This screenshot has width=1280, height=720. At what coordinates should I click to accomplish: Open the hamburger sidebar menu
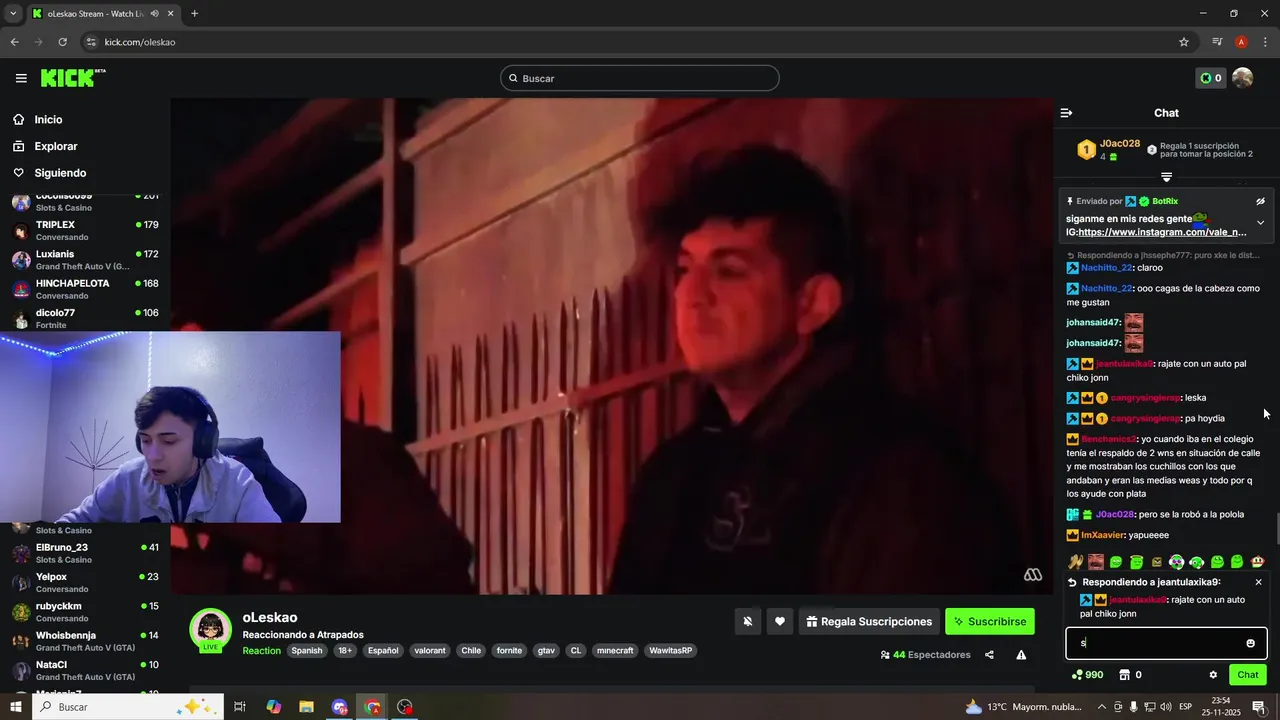coord(21,78)
